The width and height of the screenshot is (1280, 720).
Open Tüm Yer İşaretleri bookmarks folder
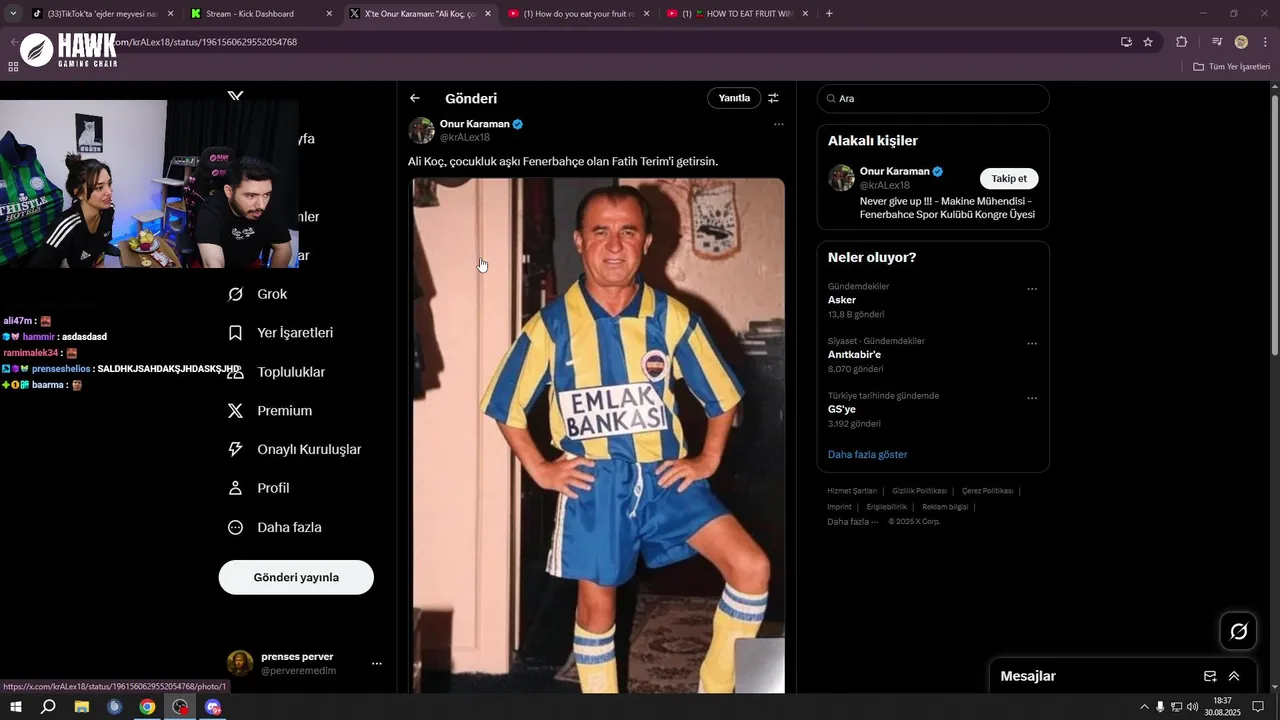point(1231,67)
